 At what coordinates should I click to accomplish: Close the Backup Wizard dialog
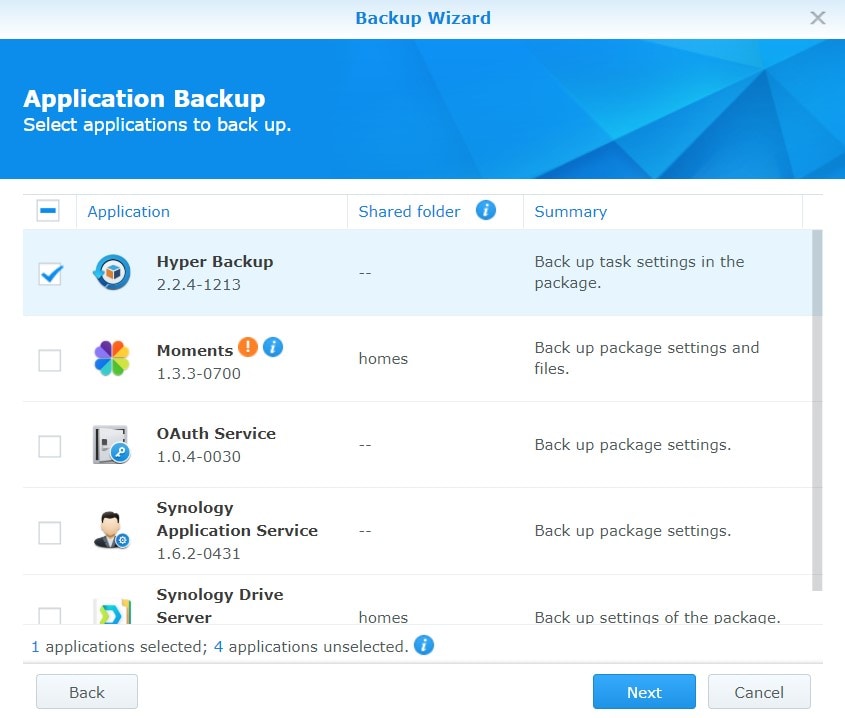(818, 18)
